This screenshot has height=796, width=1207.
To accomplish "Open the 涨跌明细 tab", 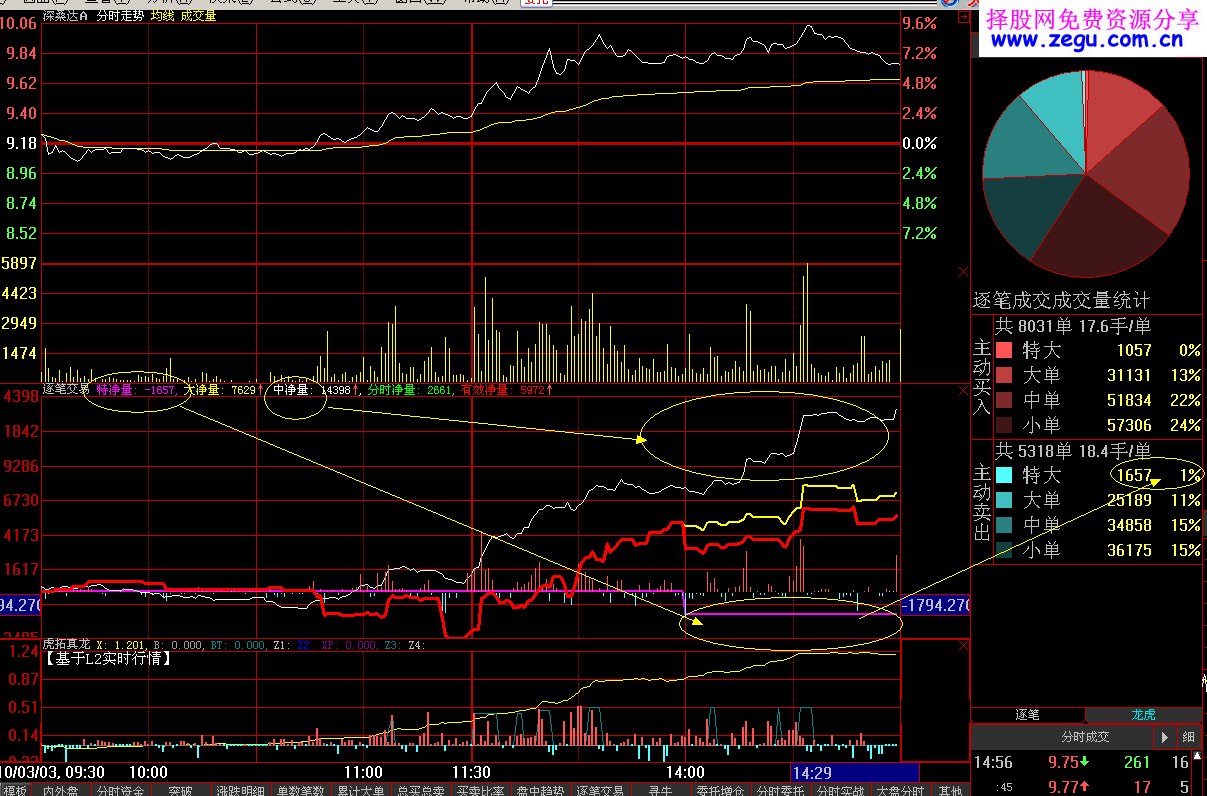I will pyautogui.click(x=240, y=790).
